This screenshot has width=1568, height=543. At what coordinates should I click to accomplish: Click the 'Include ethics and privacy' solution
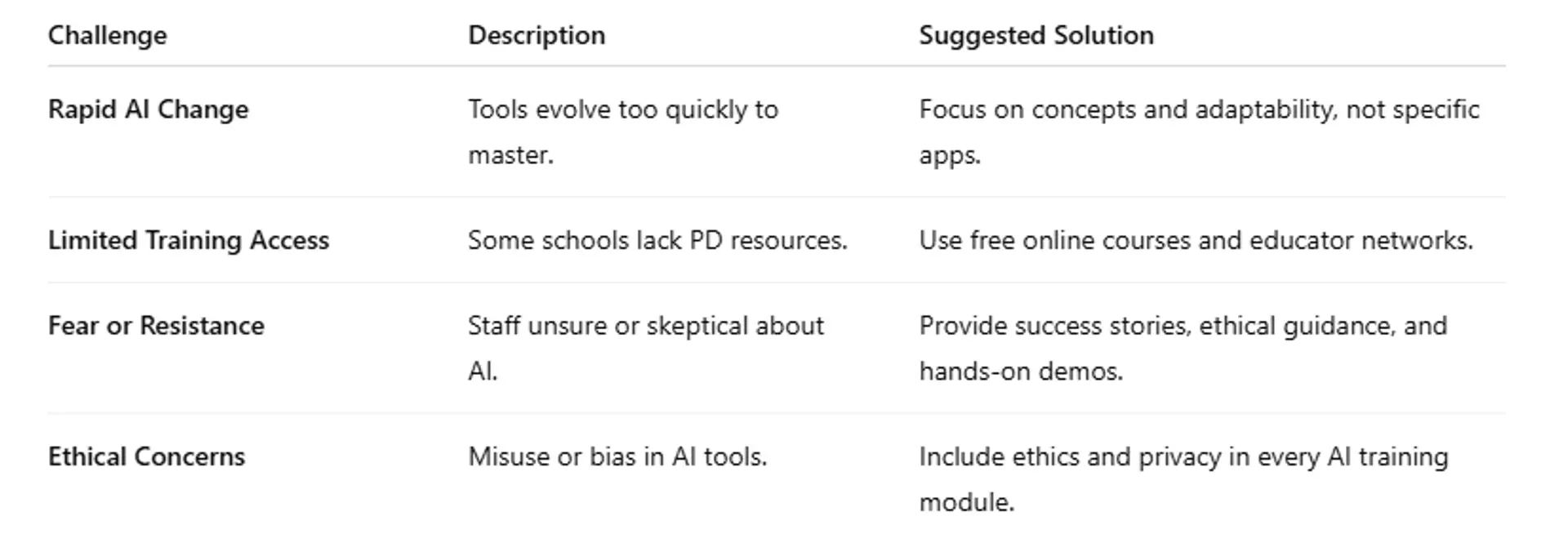point(1183,456)
